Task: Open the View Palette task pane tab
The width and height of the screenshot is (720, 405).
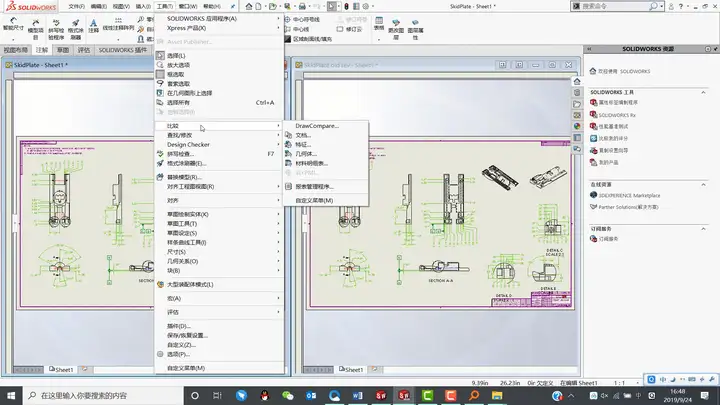Action: coord(577,115)
